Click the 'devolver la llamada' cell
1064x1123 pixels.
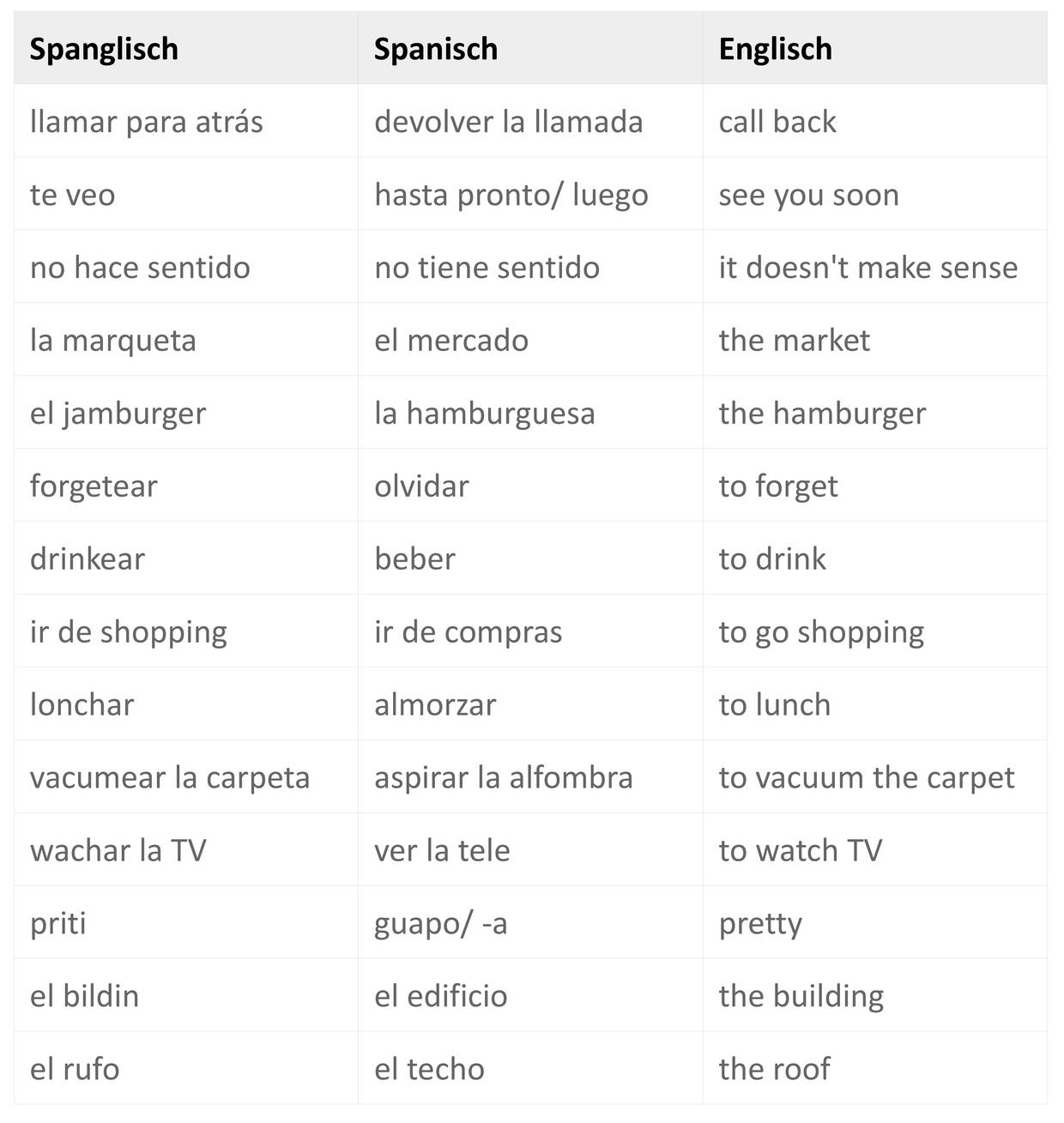[x=509, y=122]
